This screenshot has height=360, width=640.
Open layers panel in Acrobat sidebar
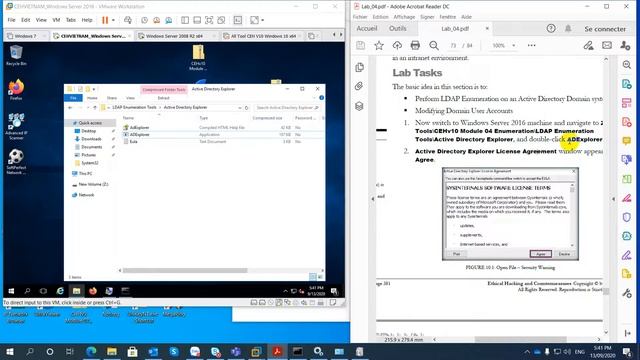359,107
